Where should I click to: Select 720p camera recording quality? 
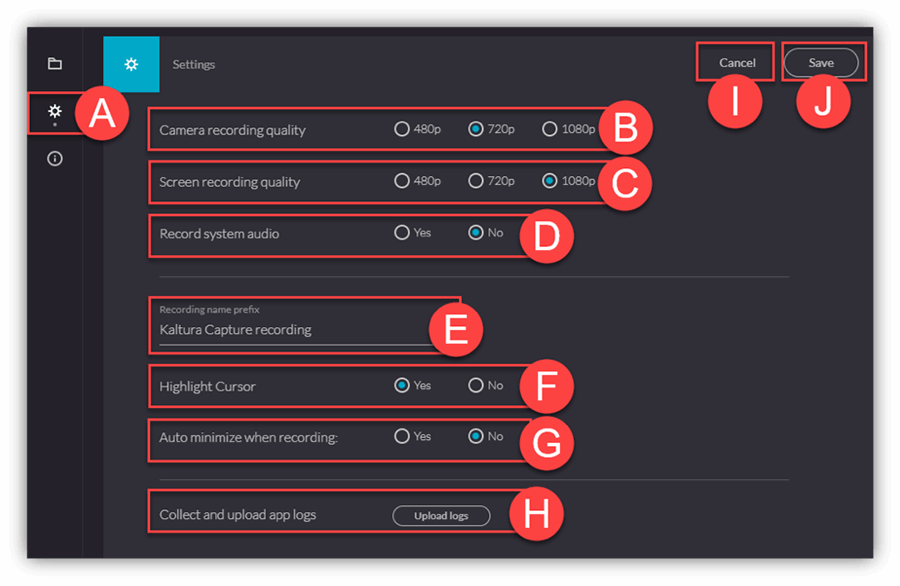[475, 129]
